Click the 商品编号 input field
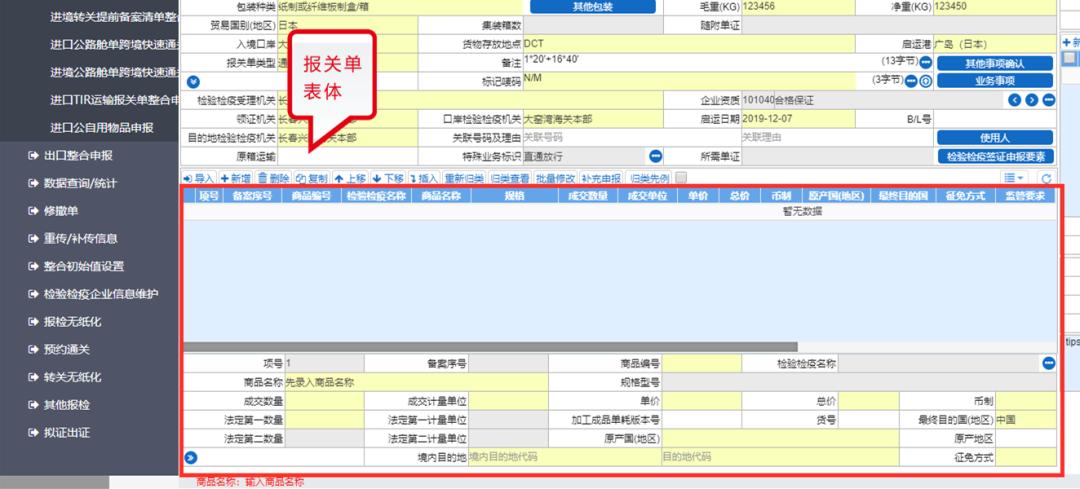This screenshot has width=1080, height=489. (x=702, y=364)
